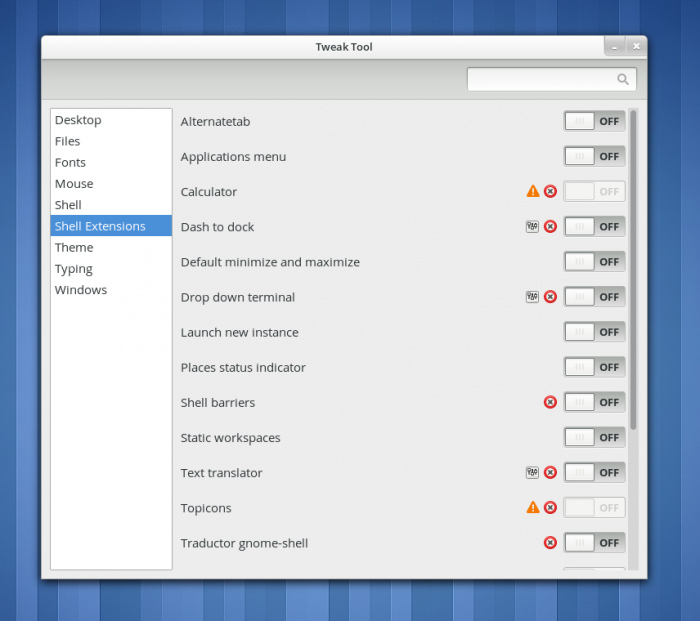Click the Drop down terminal label
700x621 pixels.
coord(238,297)
